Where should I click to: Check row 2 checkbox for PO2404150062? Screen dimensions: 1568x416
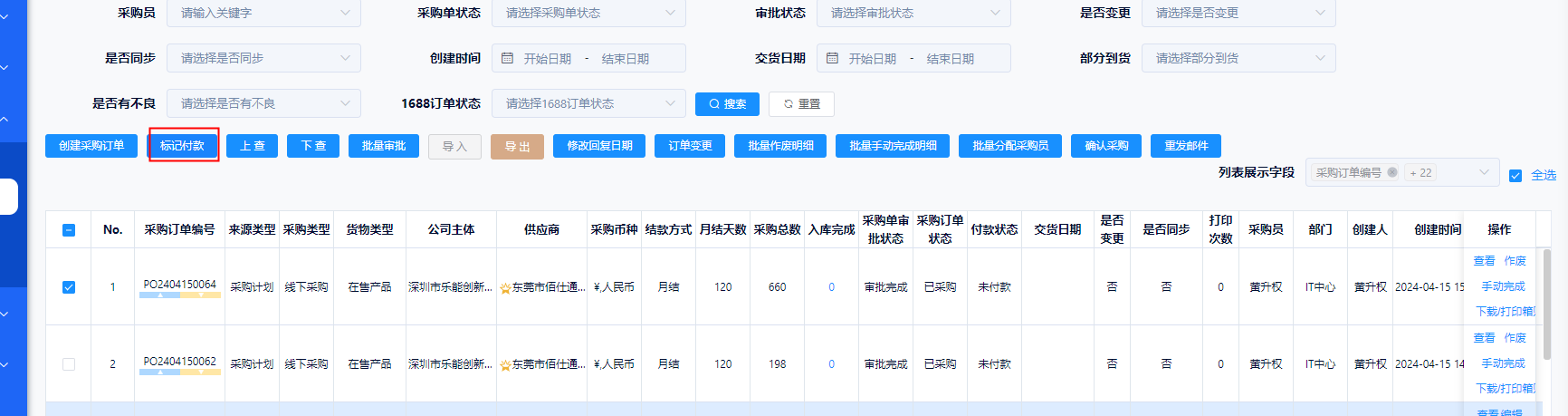(x=69, y=364)
